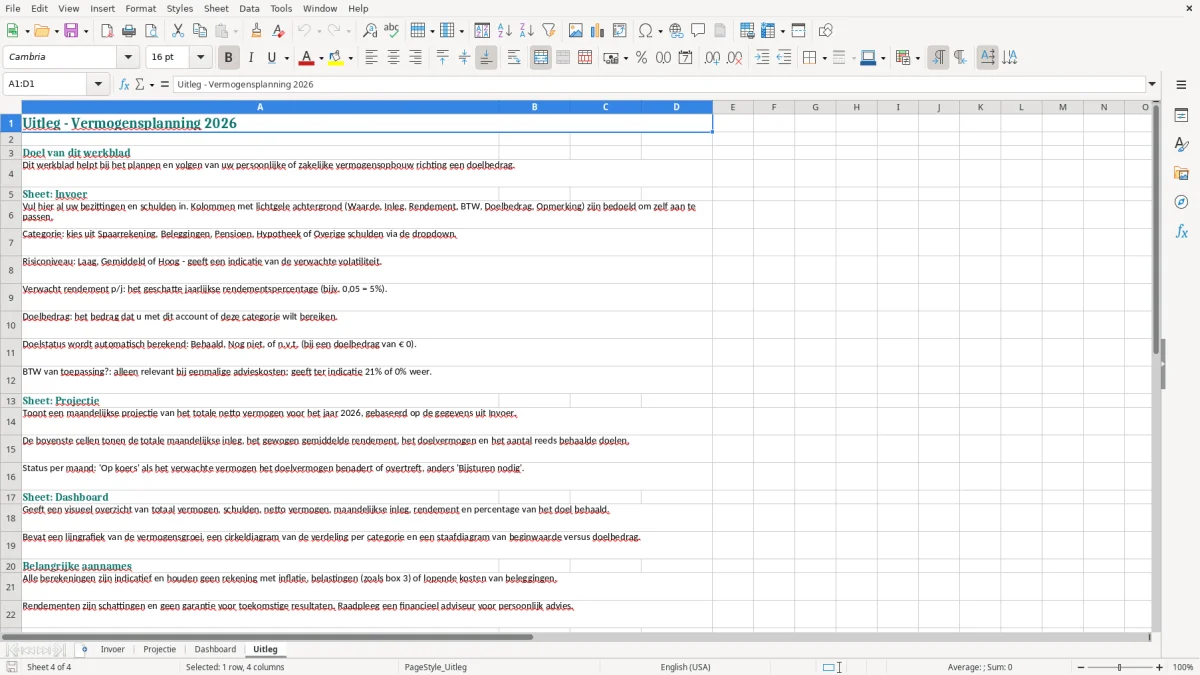Screen dimensions: 1200x675
Task: Click the Insert Hyperlink icon
Action: (x=676, y=31)
